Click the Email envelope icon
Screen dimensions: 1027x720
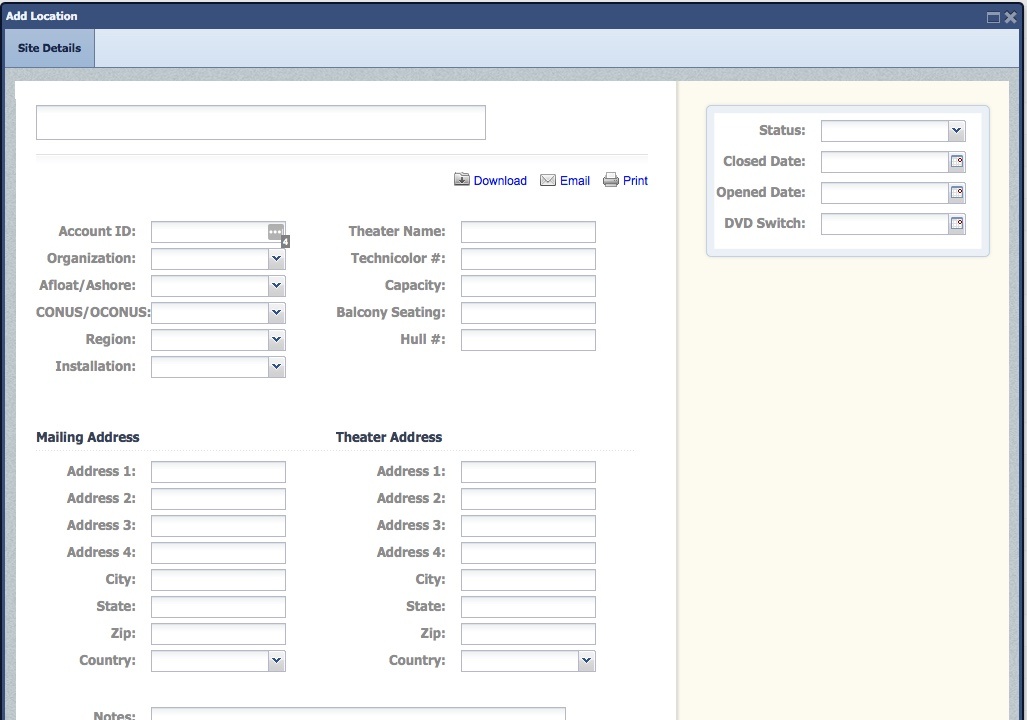(548, 180)
